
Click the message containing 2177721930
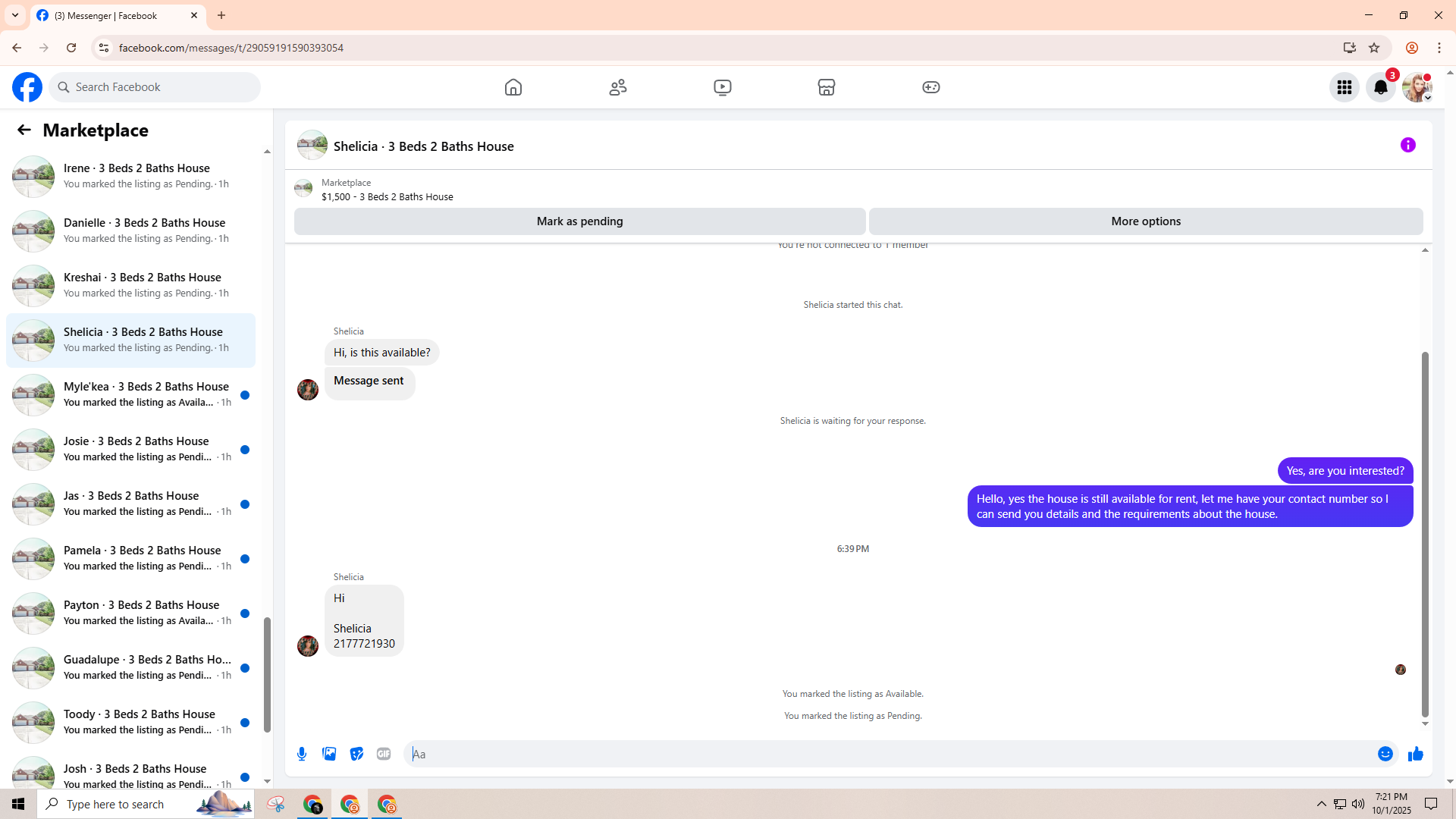tap(364, 620)
